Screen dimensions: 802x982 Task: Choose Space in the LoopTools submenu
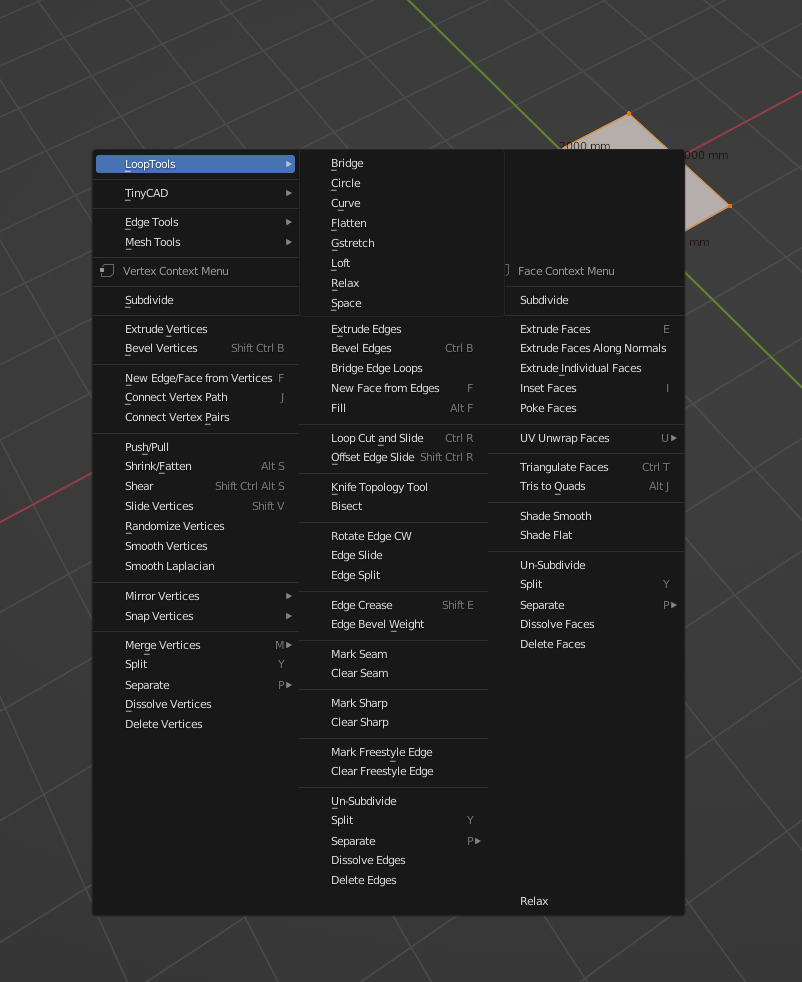[402, 304]
